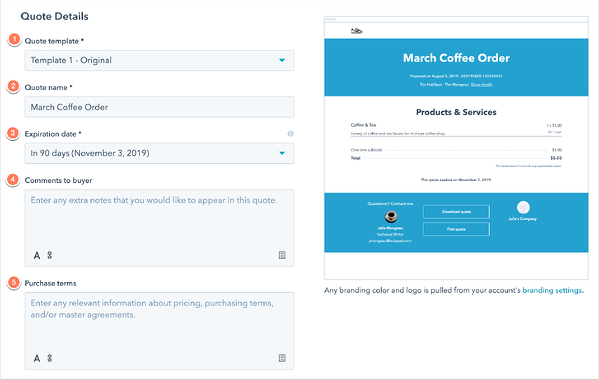Insert snippet icon in Purchase terms

click(282, 358)
